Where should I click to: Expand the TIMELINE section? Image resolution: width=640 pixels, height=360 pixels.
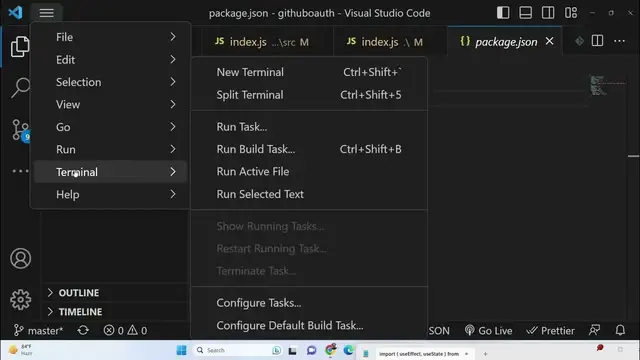click(116, 311)
